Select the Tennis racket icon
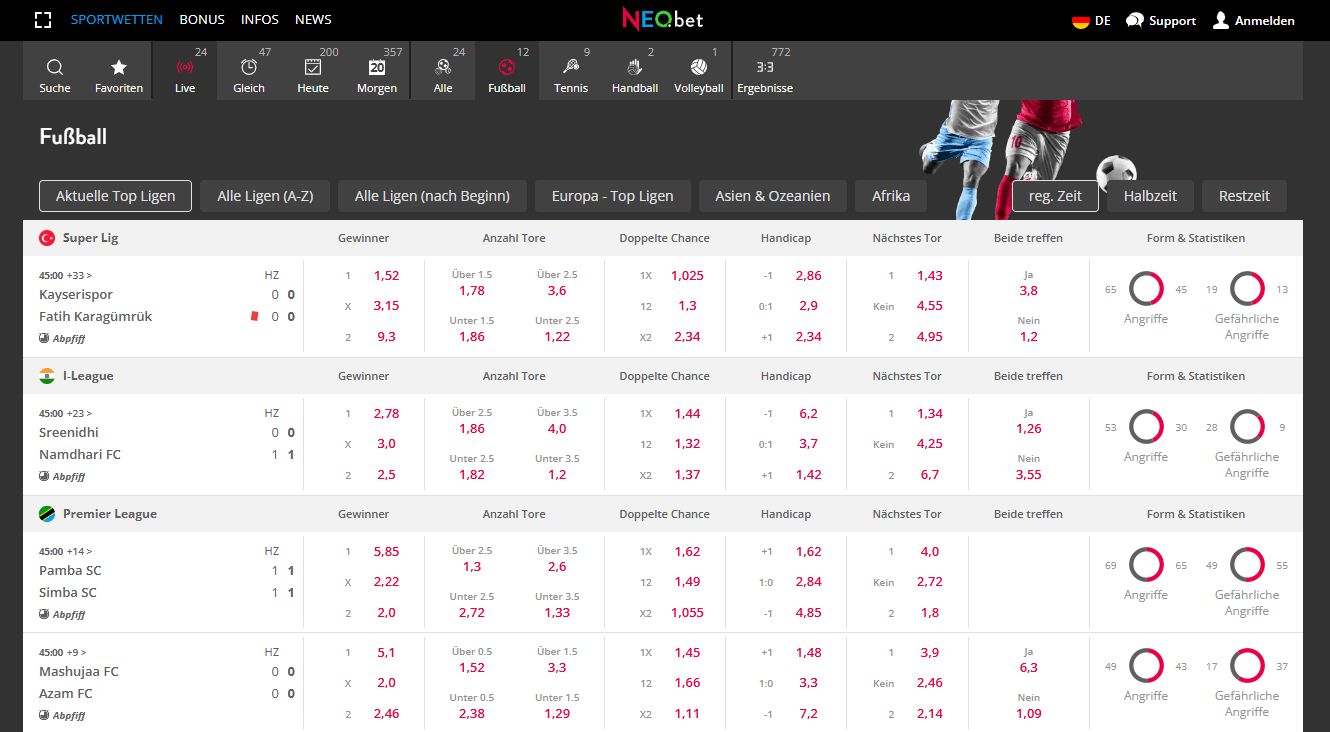1330x732 pixels. pyautogui.click(x=571, y=67)
